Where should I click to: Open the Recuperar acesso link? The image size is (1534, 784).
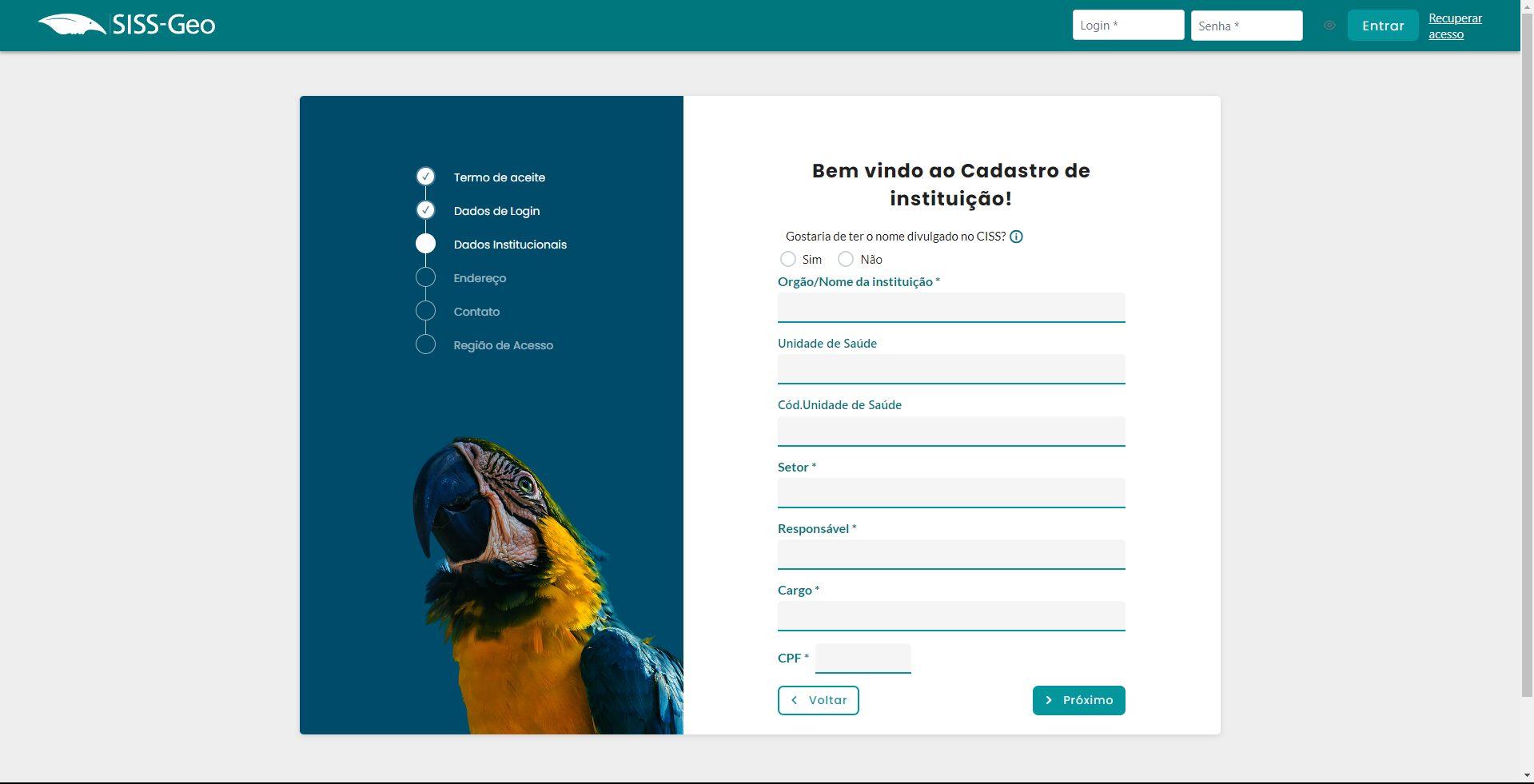pyautogui.click(x=1454, y=26)
